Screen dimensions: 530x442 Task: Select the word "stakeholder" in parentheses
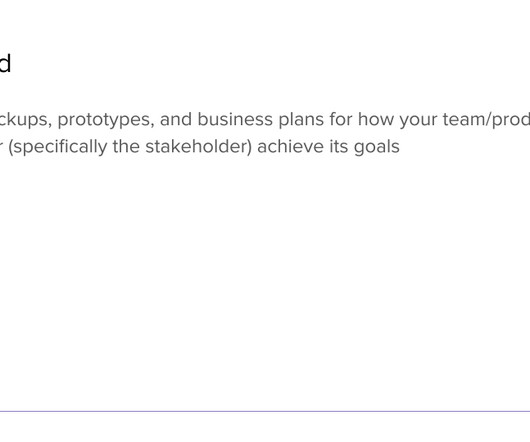click(196, 147)
